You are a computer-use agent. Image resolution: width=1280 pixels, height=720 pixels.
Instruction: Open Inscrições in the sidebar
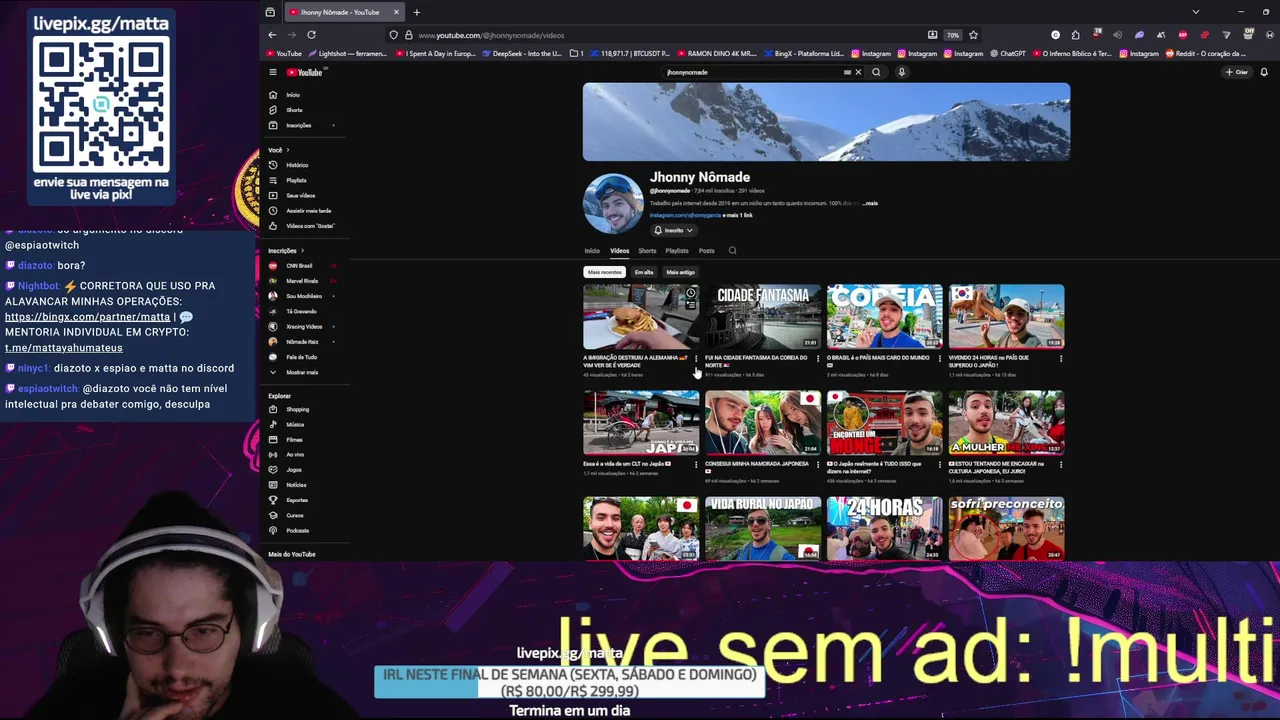coord(298,125)
